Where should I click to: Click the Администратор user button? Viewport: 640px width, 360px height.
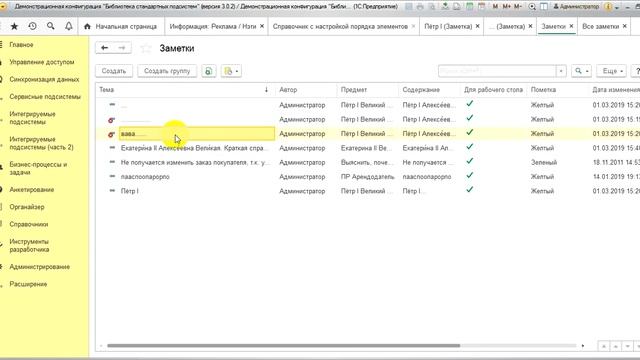[576, 7]
